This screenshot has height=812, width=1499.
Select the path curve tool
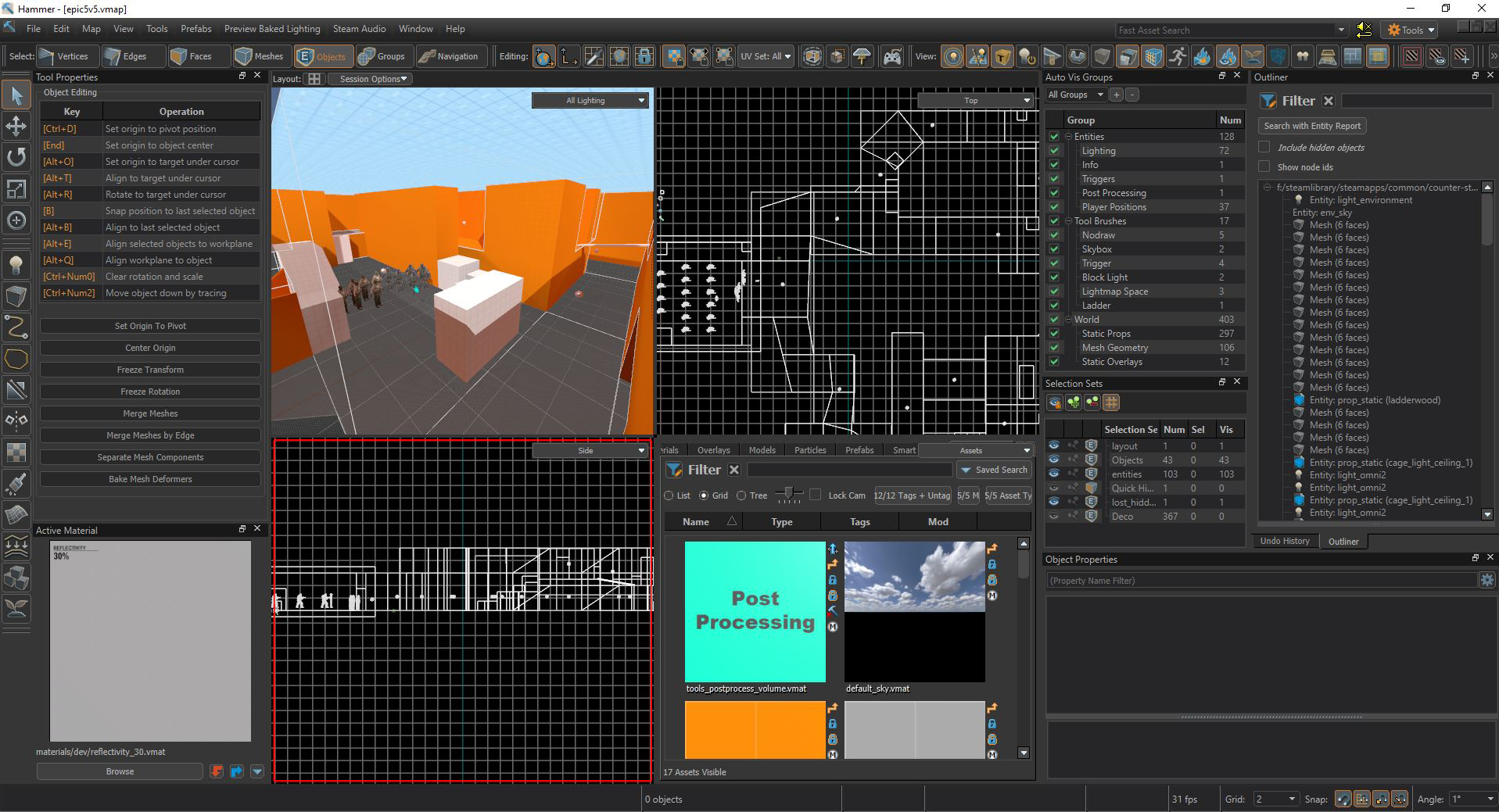point(16,327)
